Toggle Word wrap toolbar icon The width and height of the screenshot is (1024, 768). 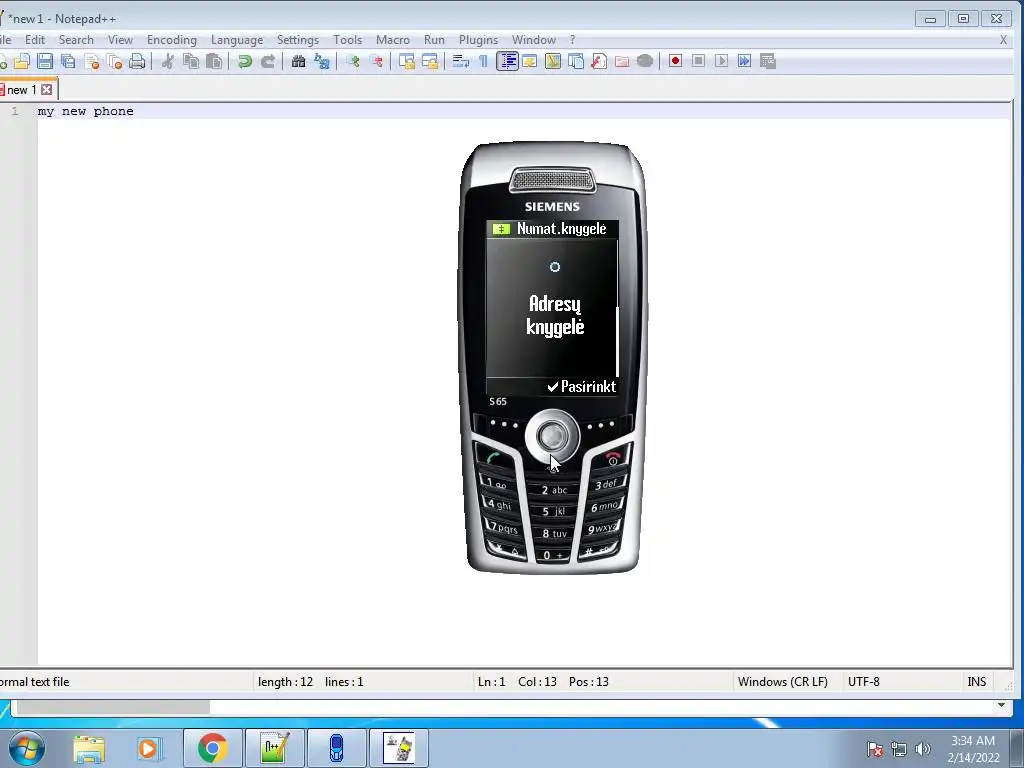(460, 61)
